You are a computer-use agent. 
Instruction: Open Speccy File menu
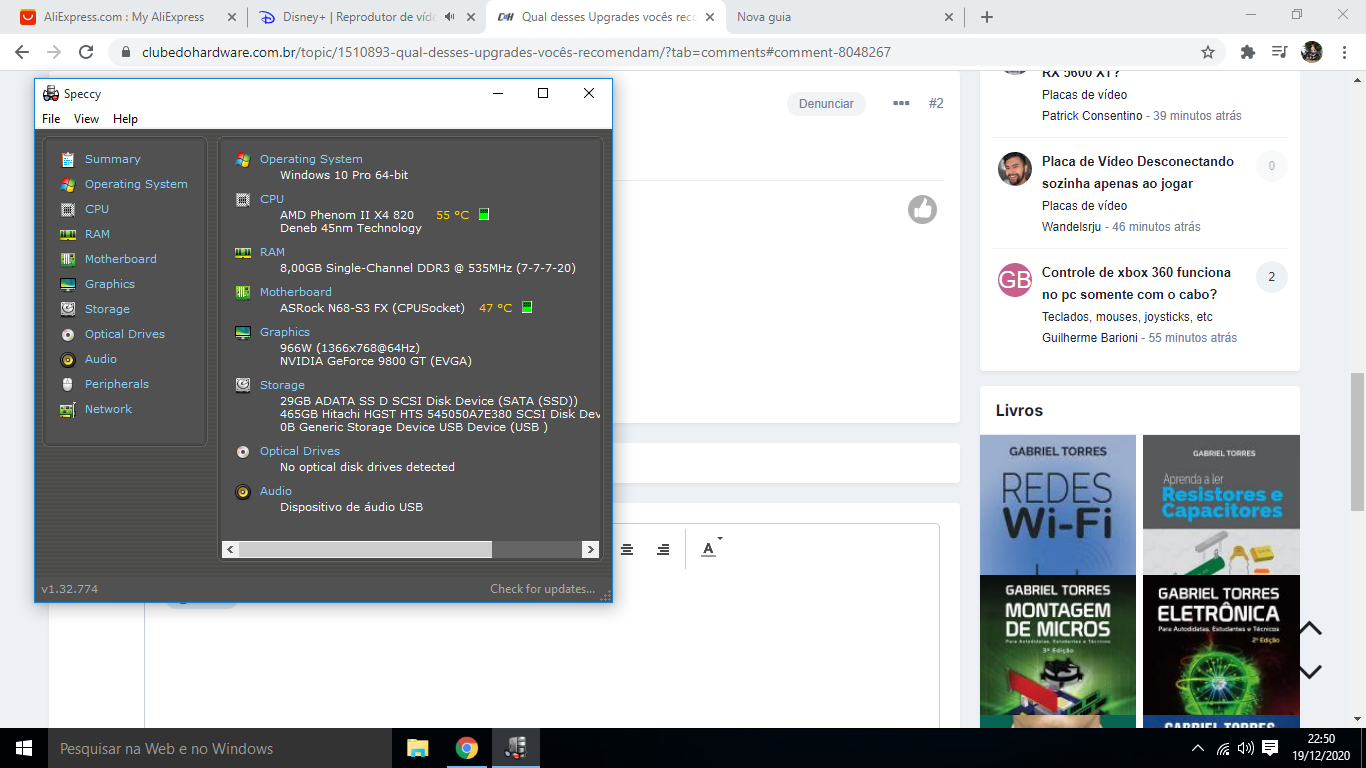pyautogui.click(x=51, y=119)
